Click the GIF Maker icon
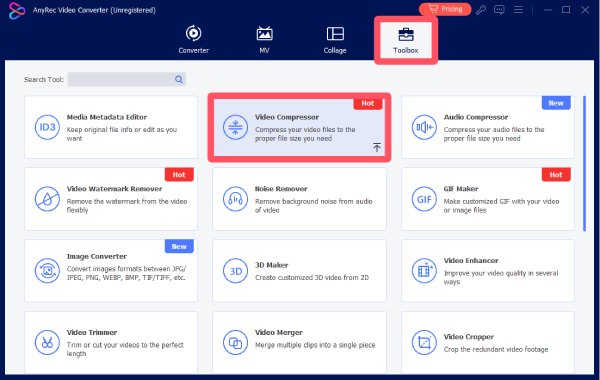The image size is (600, 380). tap(424, 199)
